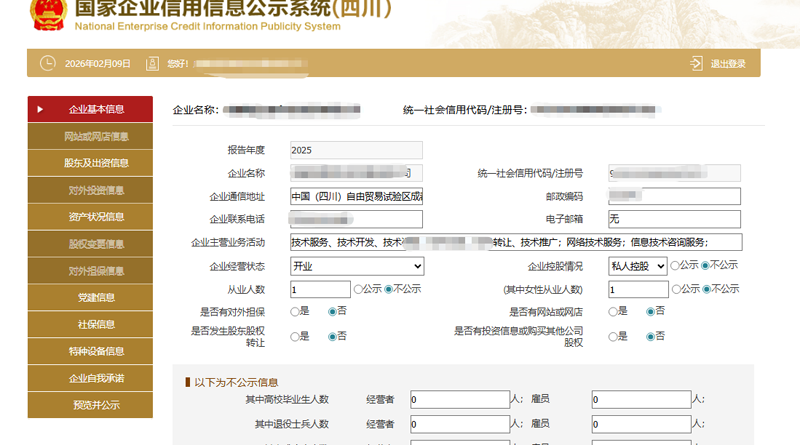Click the 企业通信地址 input field
Image resolution: width=800 pixels, height=445 pixels.
[356, 196]
